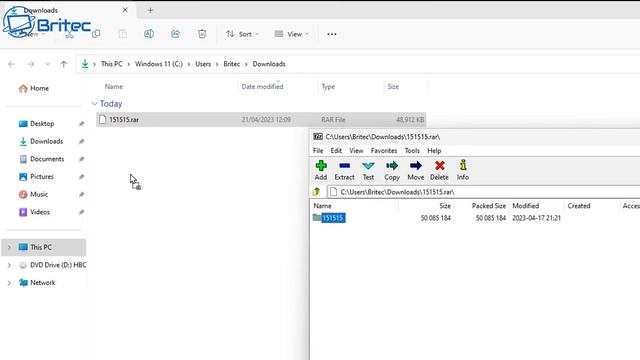Go back in File Explorer

11,64
